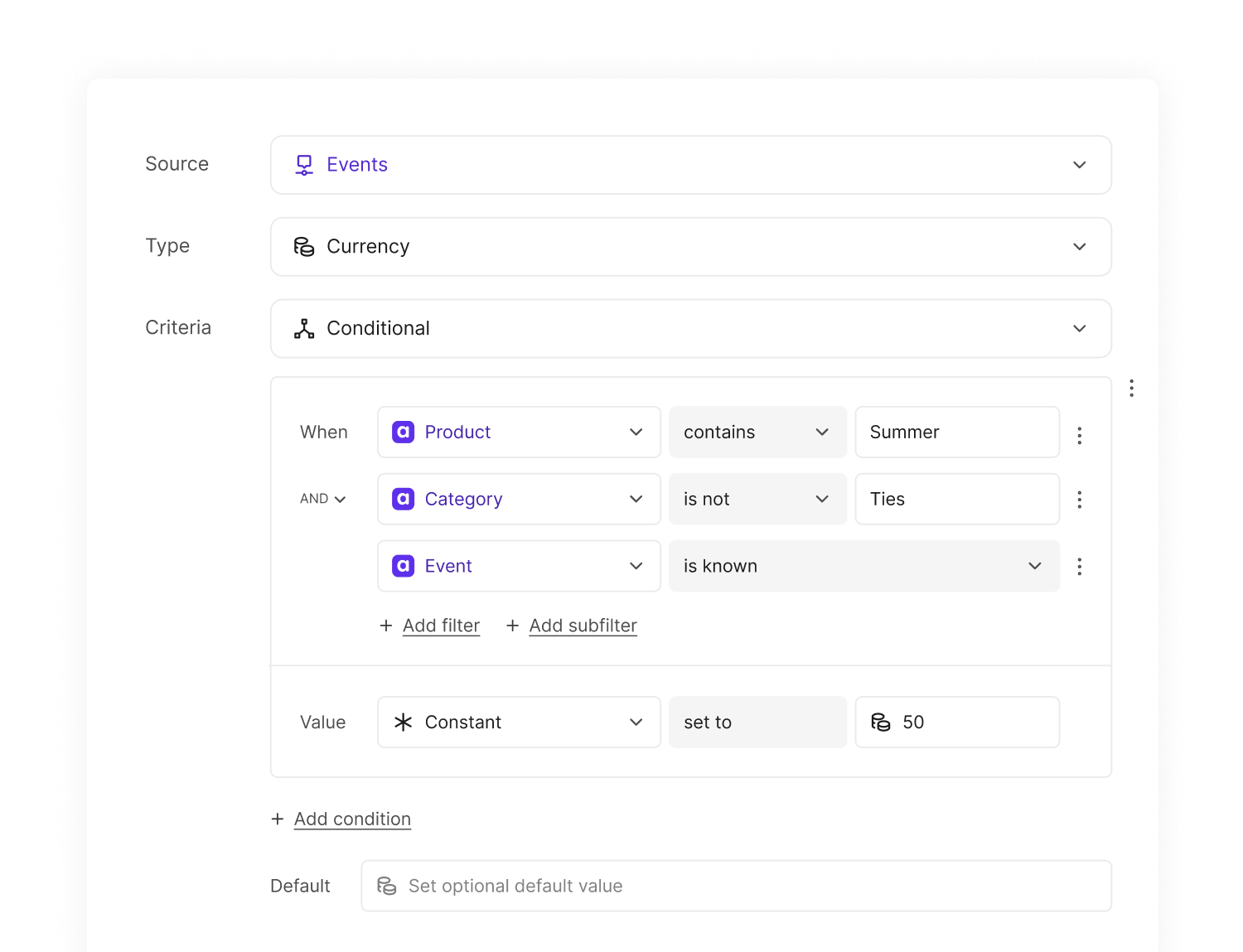Expand the Source dropdown showing Events
This screenshot has height=952, width=1243.
[x=690, y=165]
